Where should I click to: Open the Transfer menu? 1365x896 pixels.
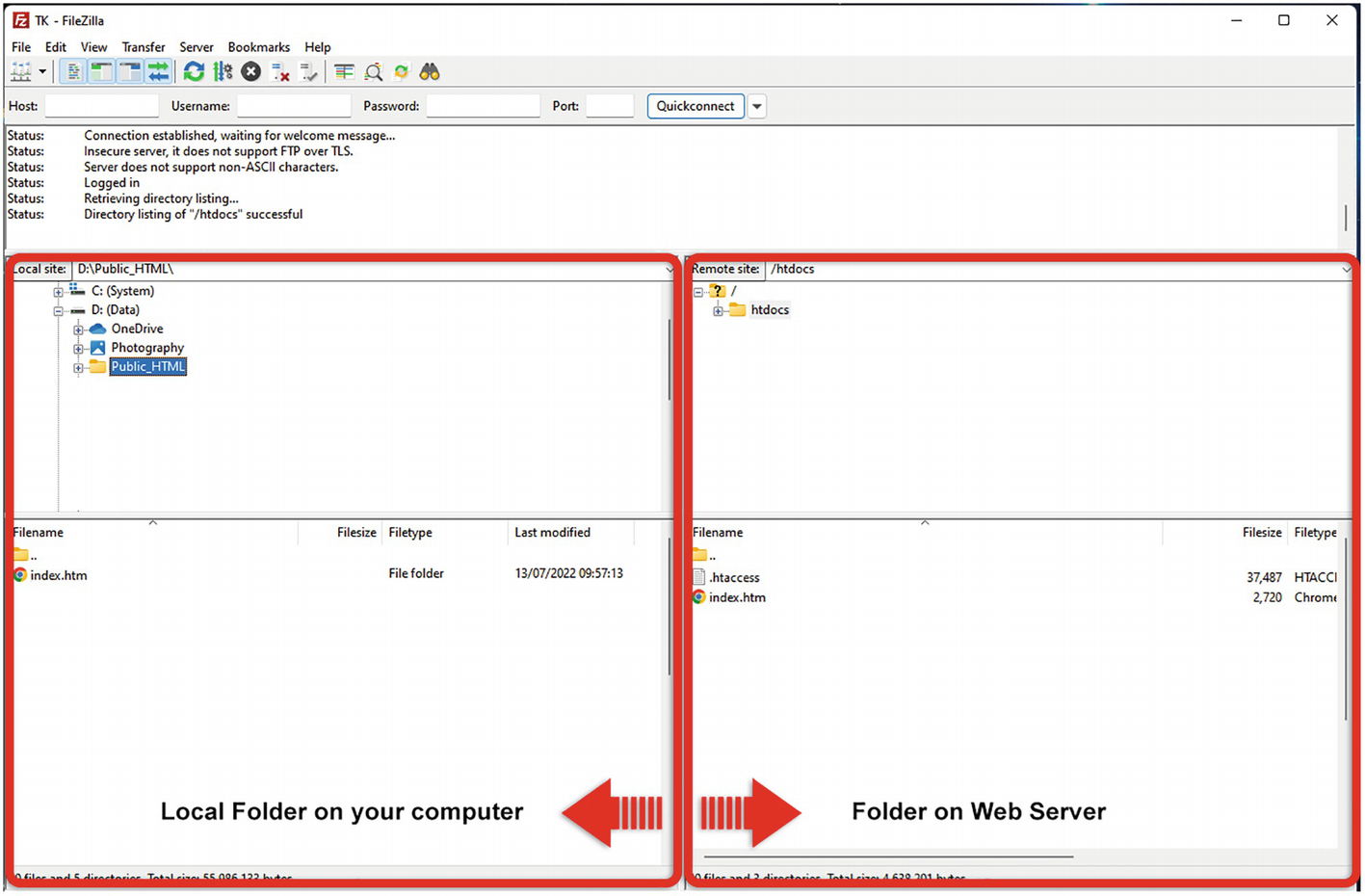tap(143, 47)
